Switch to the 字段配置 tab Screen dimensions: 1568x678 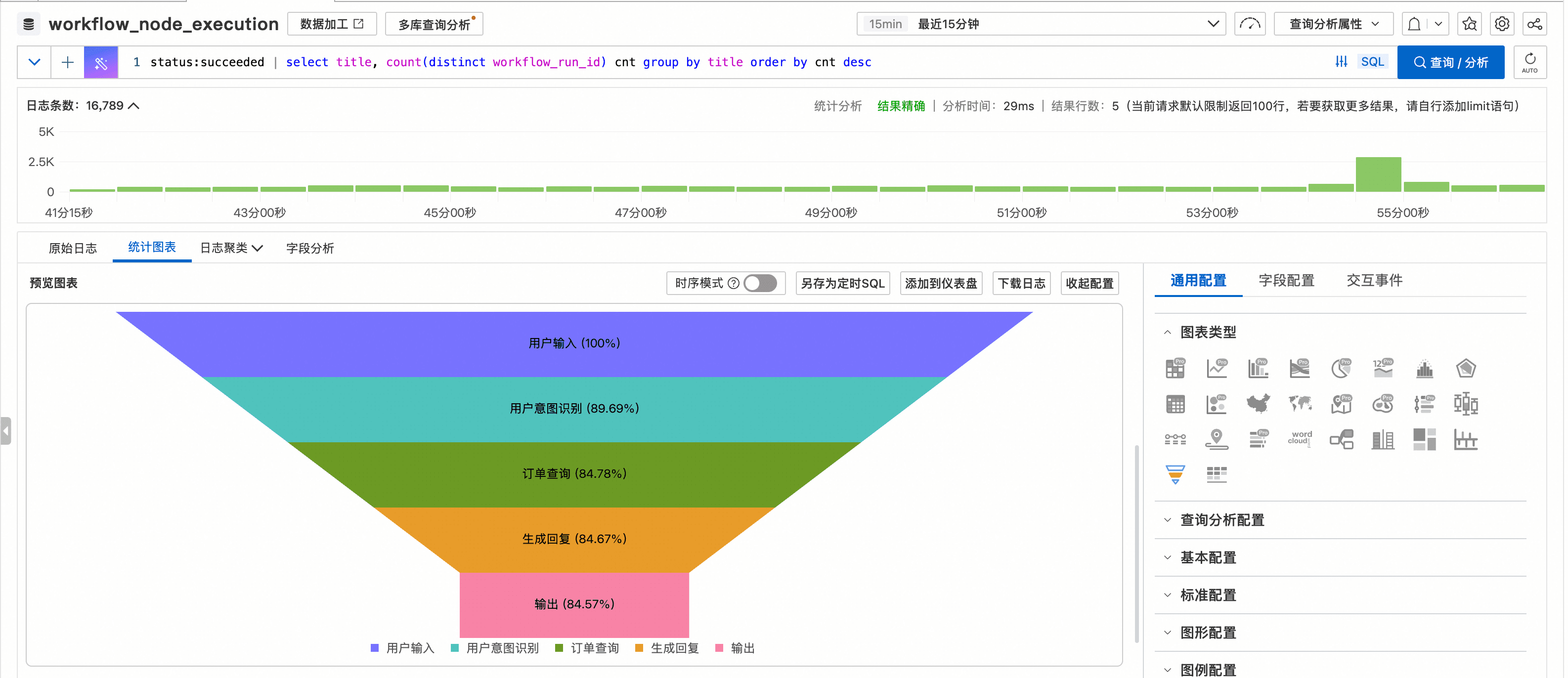coord(1286,281)
